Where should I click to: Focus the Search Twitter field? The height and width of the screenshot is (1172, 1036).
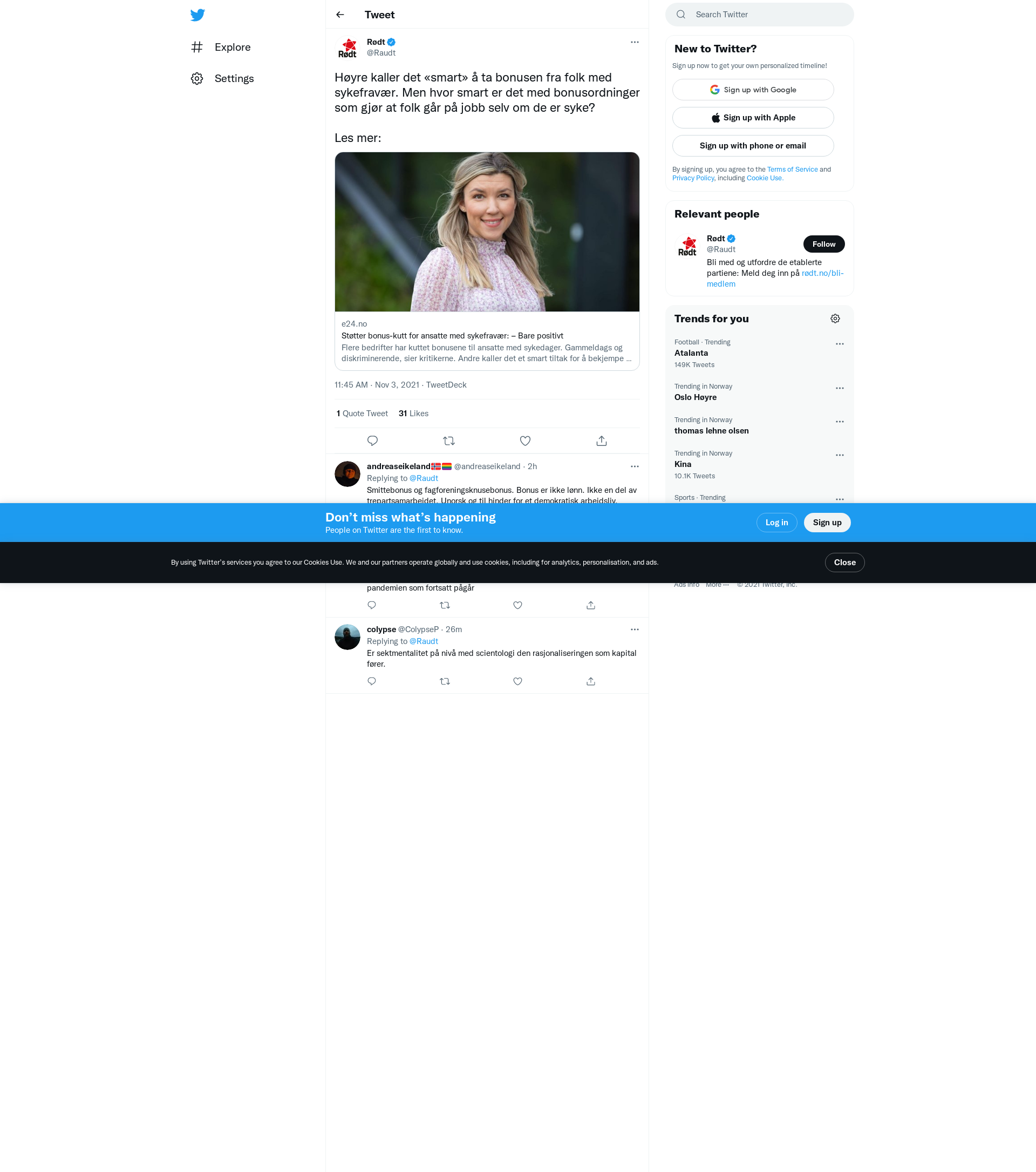pos(759,15)
